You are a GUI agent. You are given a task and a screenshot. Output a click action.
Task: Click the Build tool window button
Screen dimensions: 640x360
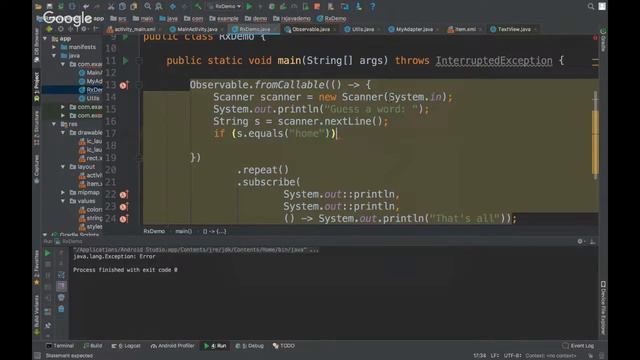tap(93, 346)
